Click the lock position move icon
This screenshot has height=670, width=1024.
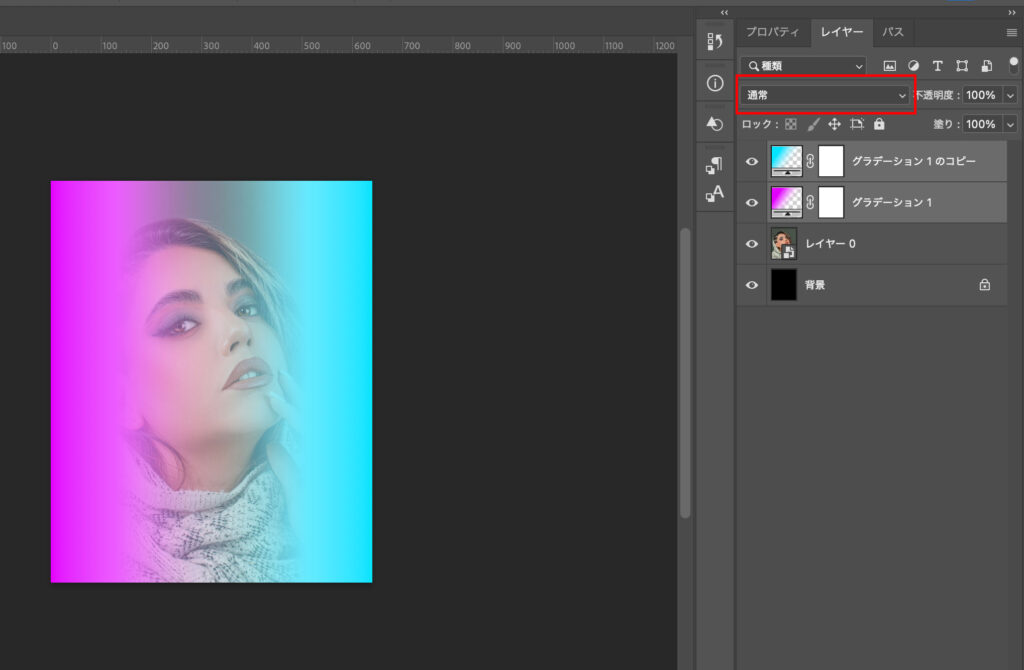click(835, 125)
